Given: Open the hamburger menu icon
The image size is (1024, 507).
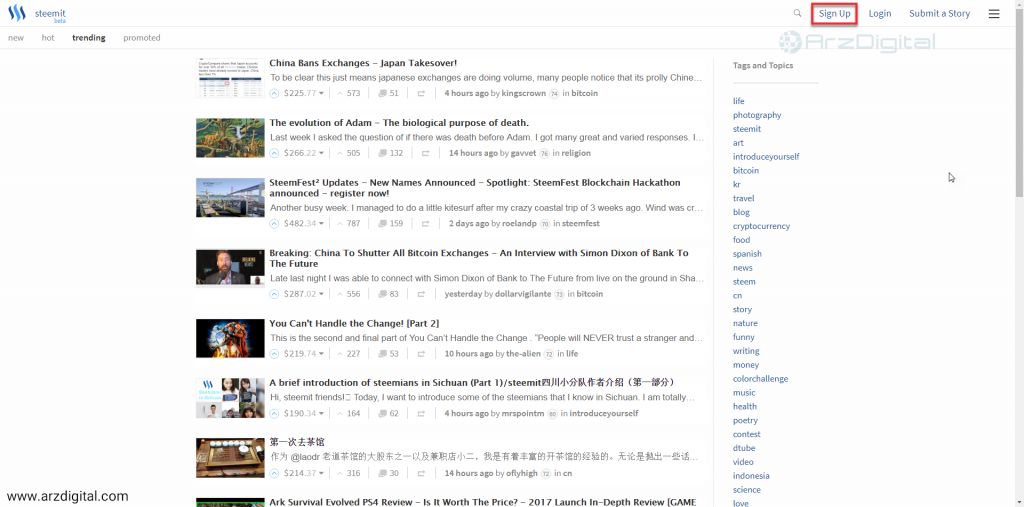Looking at the screenshot, I should pyautogui.click(x=993, y=14).
